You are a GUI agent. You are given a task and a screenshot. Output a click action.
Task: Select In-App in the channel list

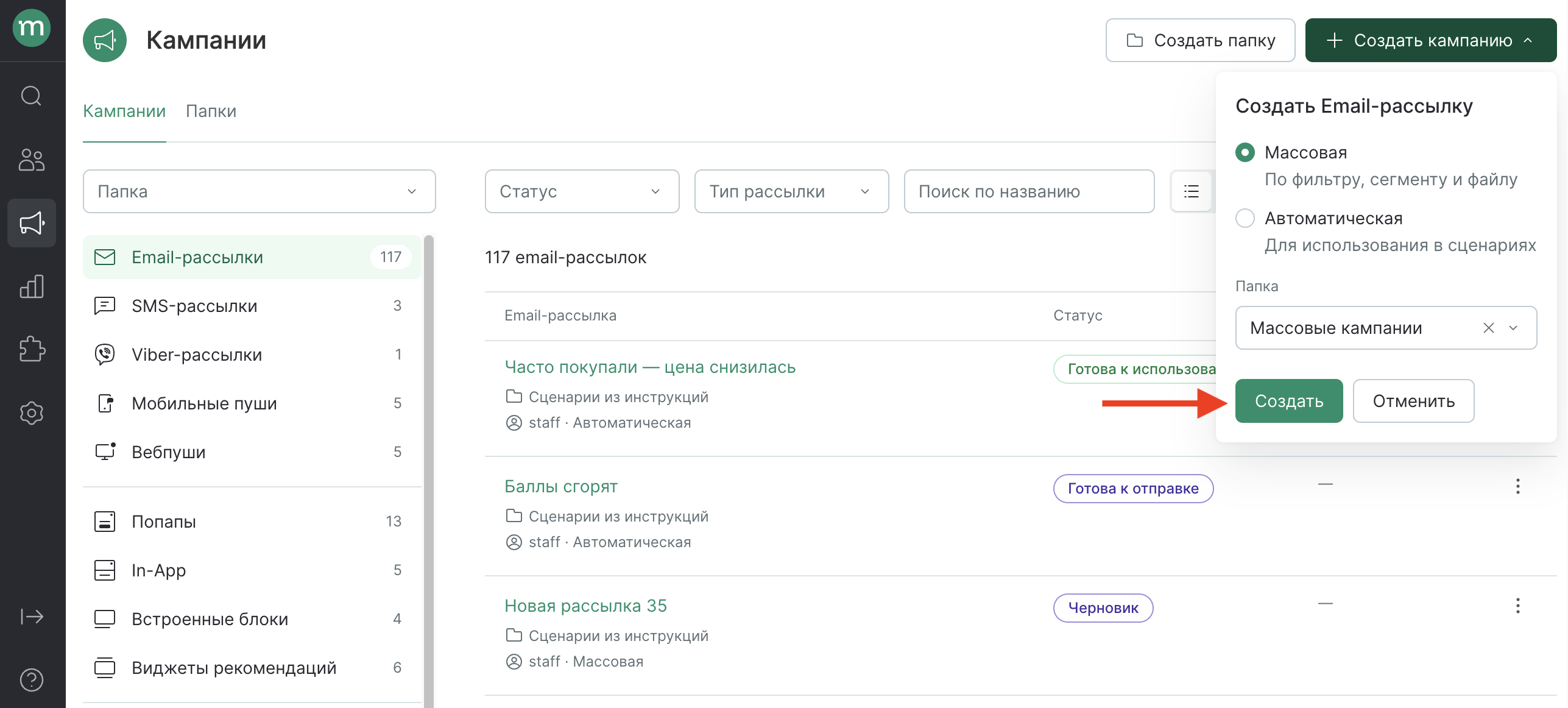click(x=252, y=570)
